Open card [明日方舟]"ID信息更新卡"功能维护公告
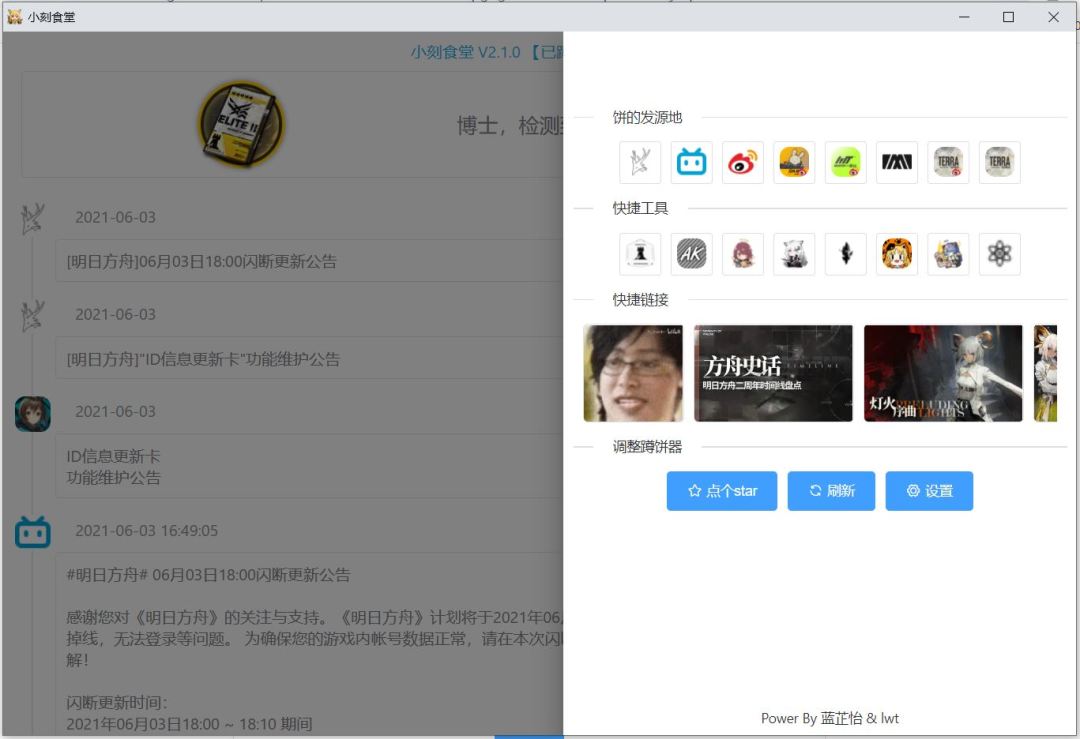Viewport: 1080px width, 739px height. point(309,359)
